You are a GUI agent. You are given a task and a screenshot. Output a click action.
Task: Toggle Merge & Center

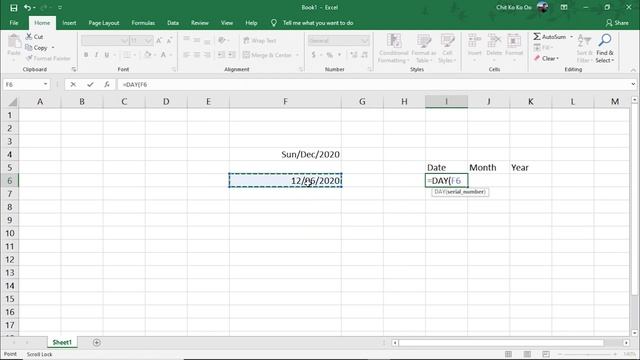tap(268, 55)
